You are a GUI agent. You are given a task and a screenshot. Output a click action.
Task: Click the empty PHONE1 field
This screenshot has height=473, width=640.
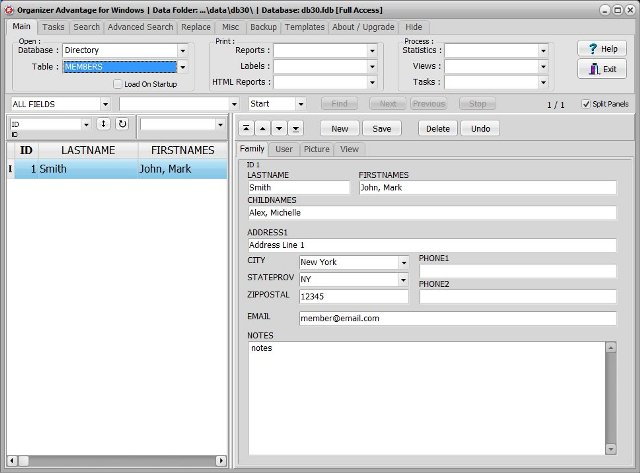click(x=518, y=271)
